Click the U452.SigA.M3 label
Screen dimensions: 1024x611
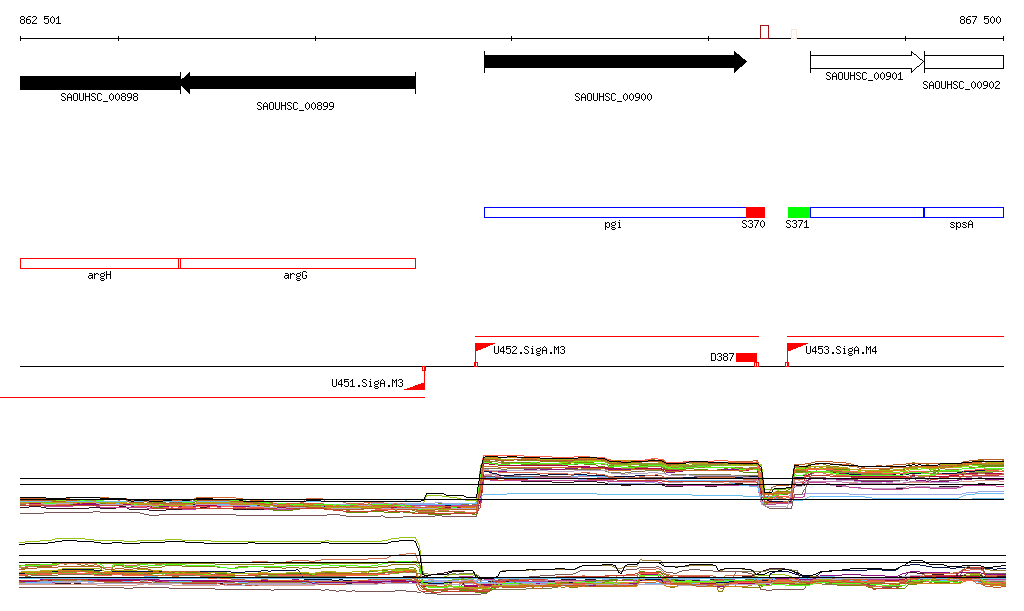pos(530,351)
